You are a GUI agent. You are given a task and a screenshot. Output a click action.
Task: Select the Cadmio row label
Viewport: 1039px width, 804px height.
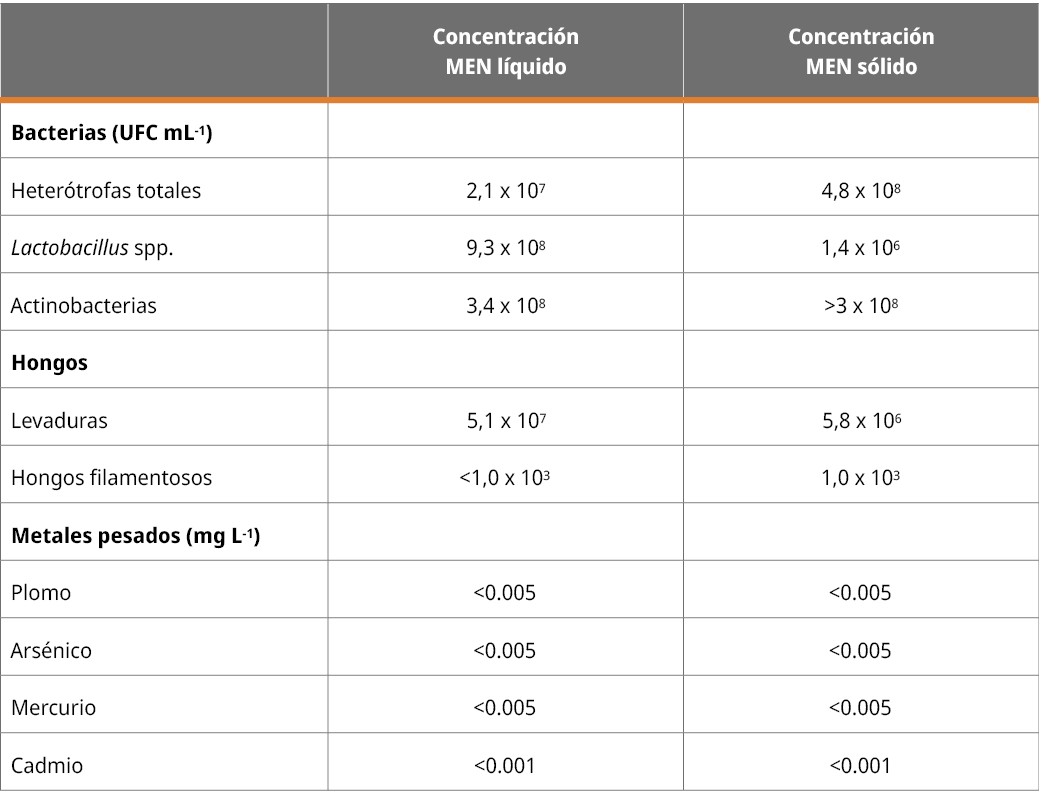[x=47, y=766]
